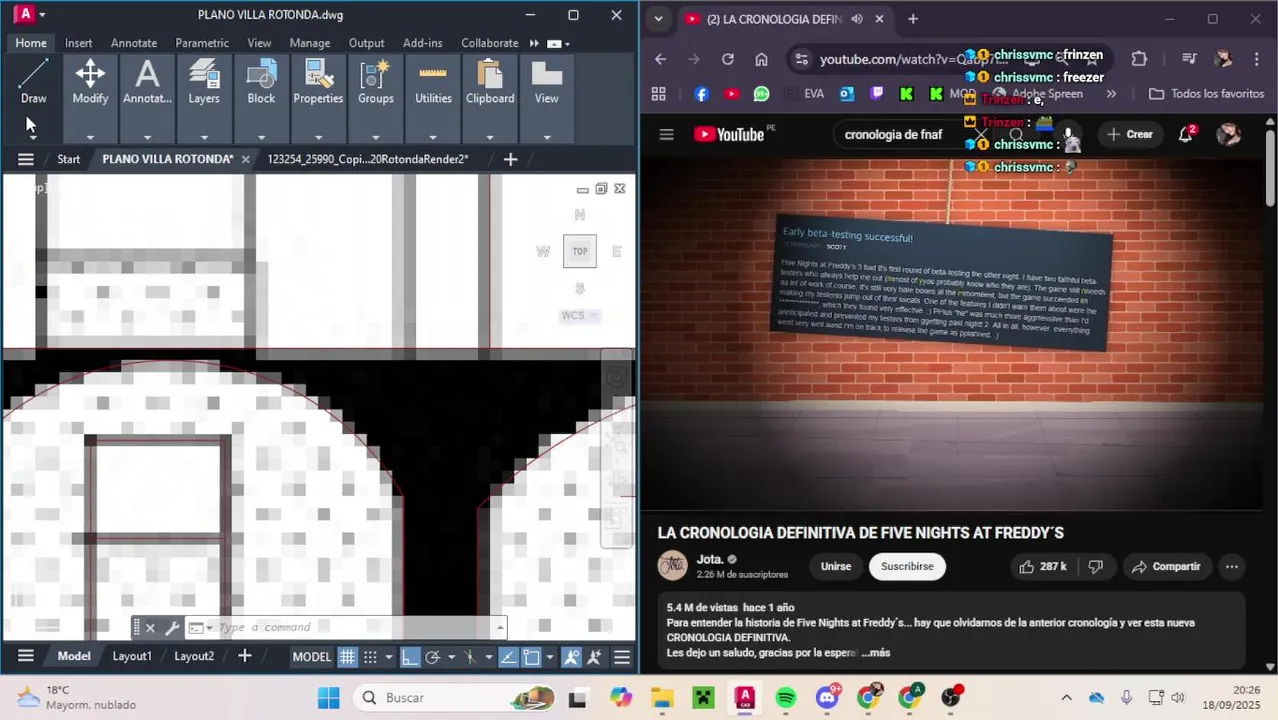
Task: Switch to the Insert ribbon tab
Action: pos(78,43)
